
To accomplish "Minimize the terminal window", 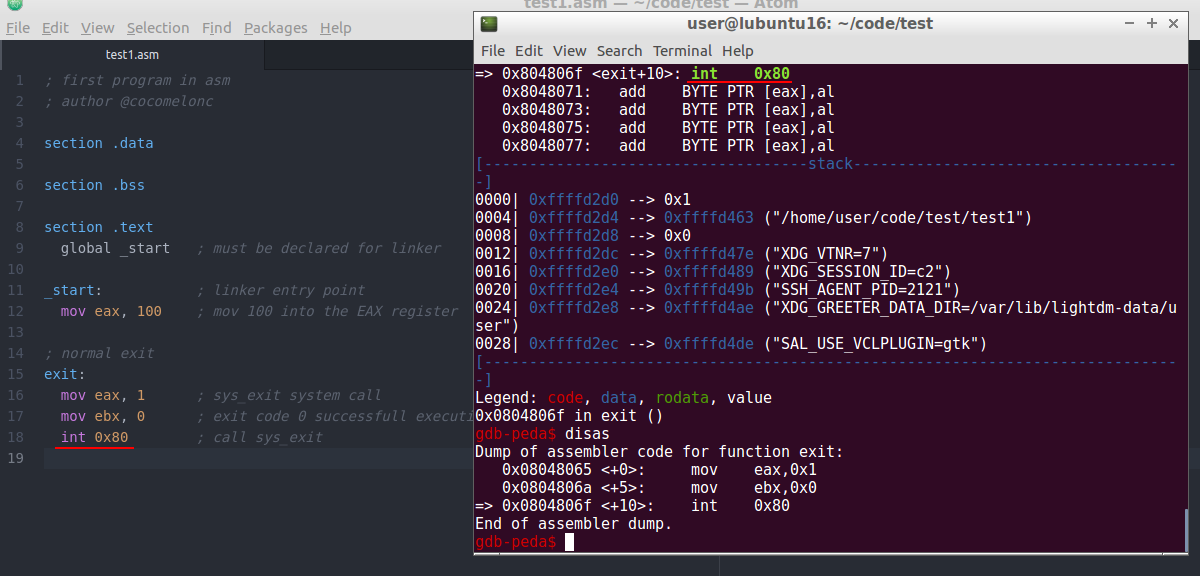I will click(x=1130, y=23).
